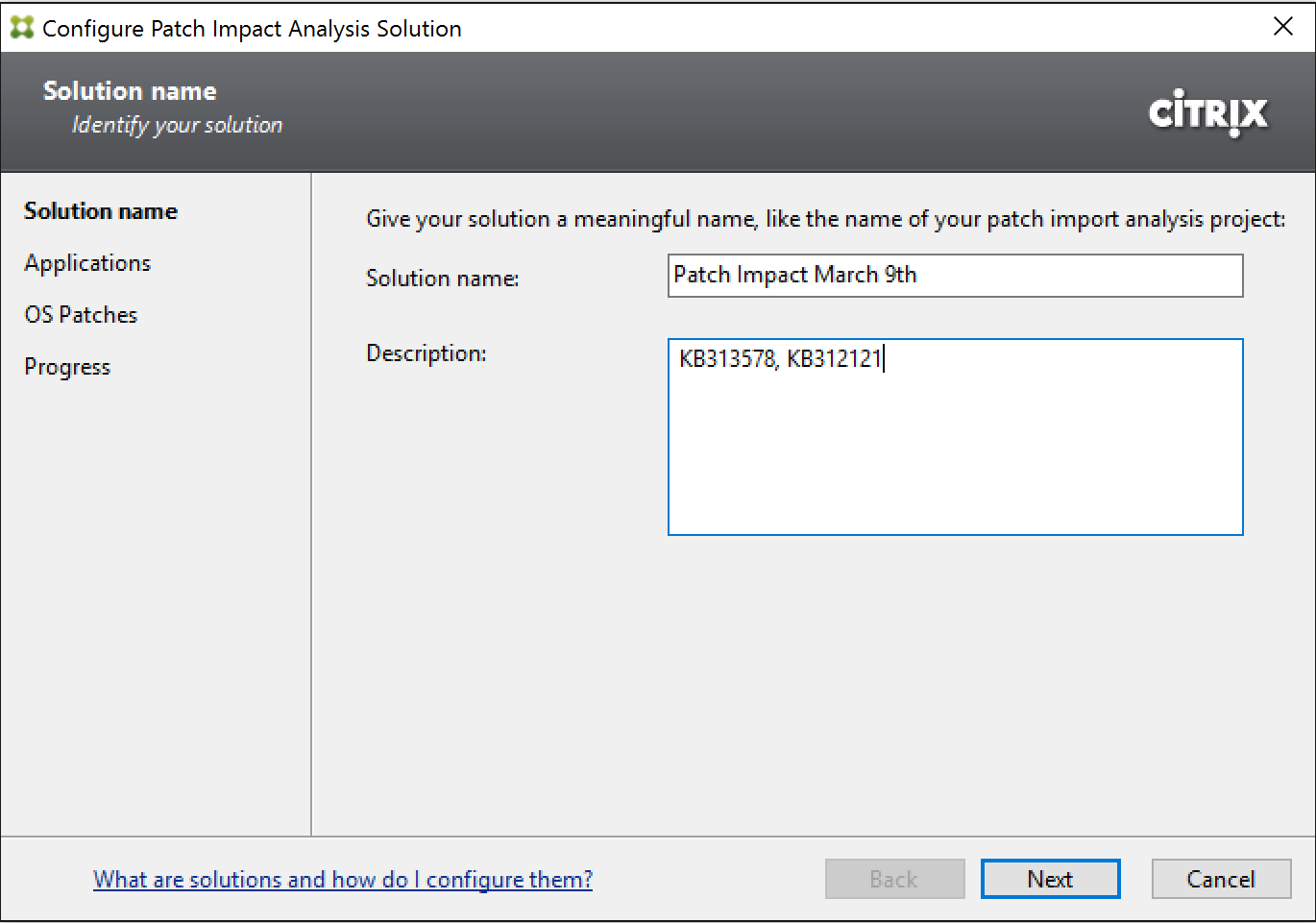Click the 'Give your solution a meaningful name' instruction
The height and width of the screenshot is (923, 1316).
825,219
